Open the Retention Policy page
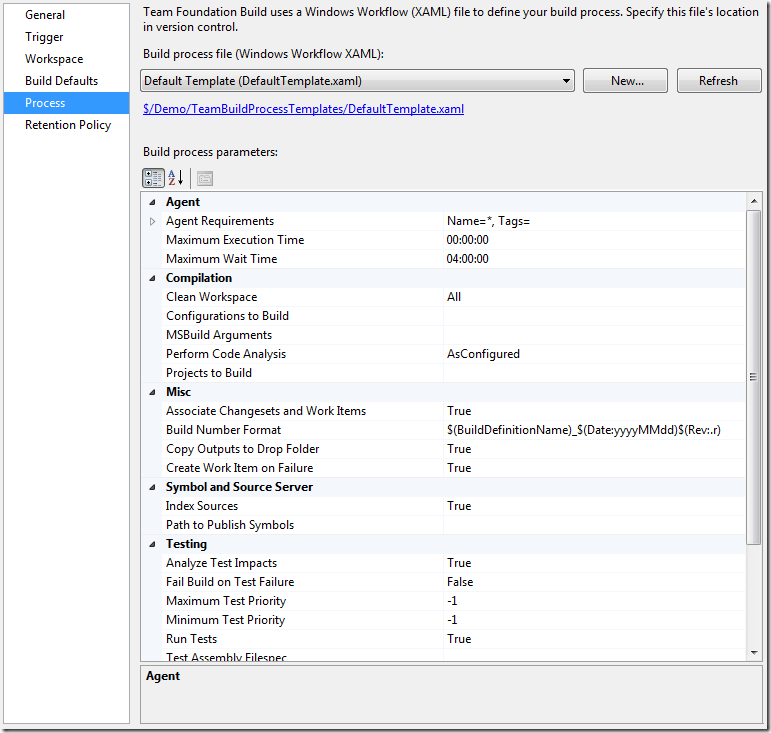This screenshot has width=771, height=733. pyautogui.click(x=68, y=125)
